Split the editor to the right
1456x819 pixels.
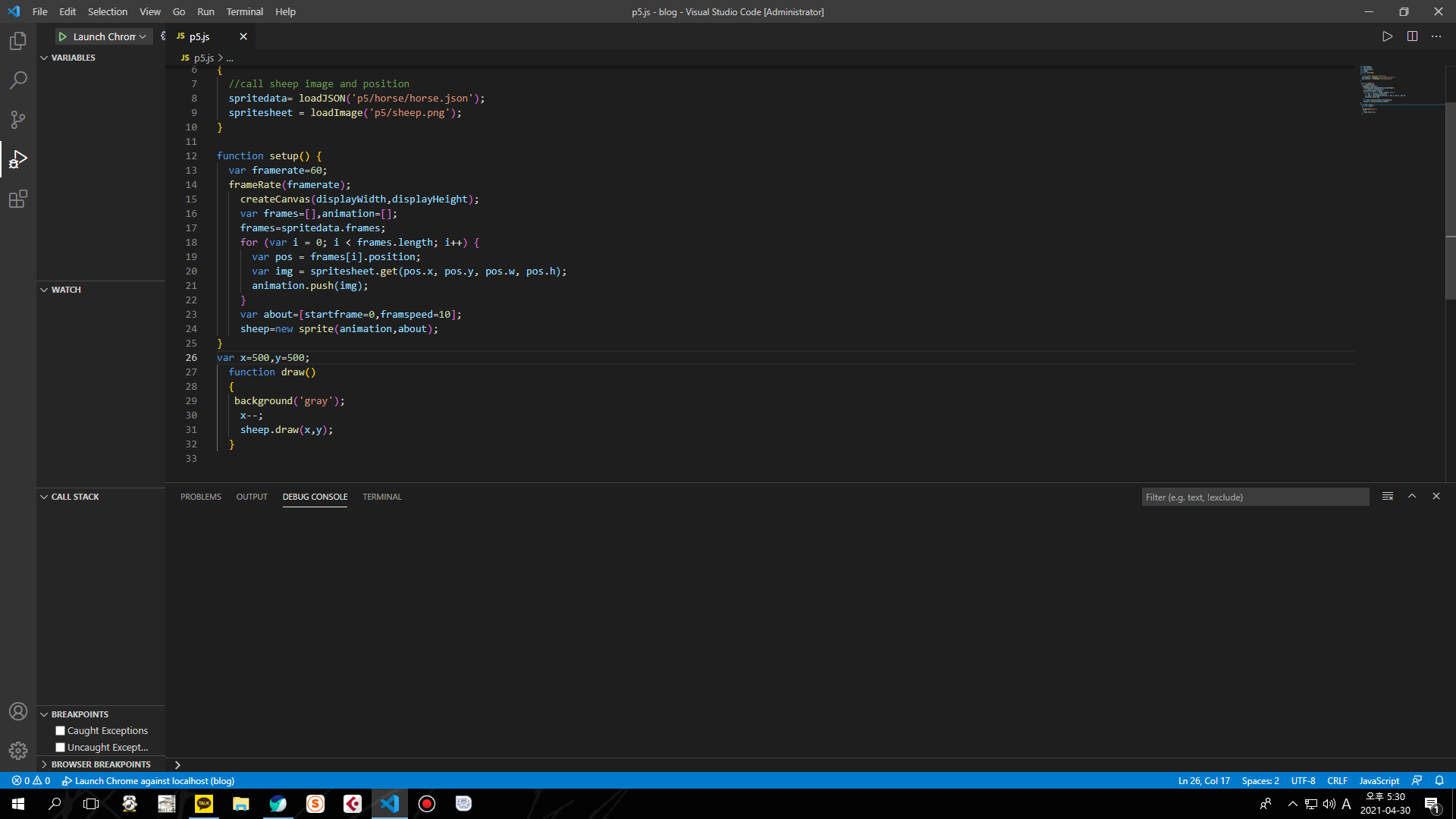(1412, 36)
